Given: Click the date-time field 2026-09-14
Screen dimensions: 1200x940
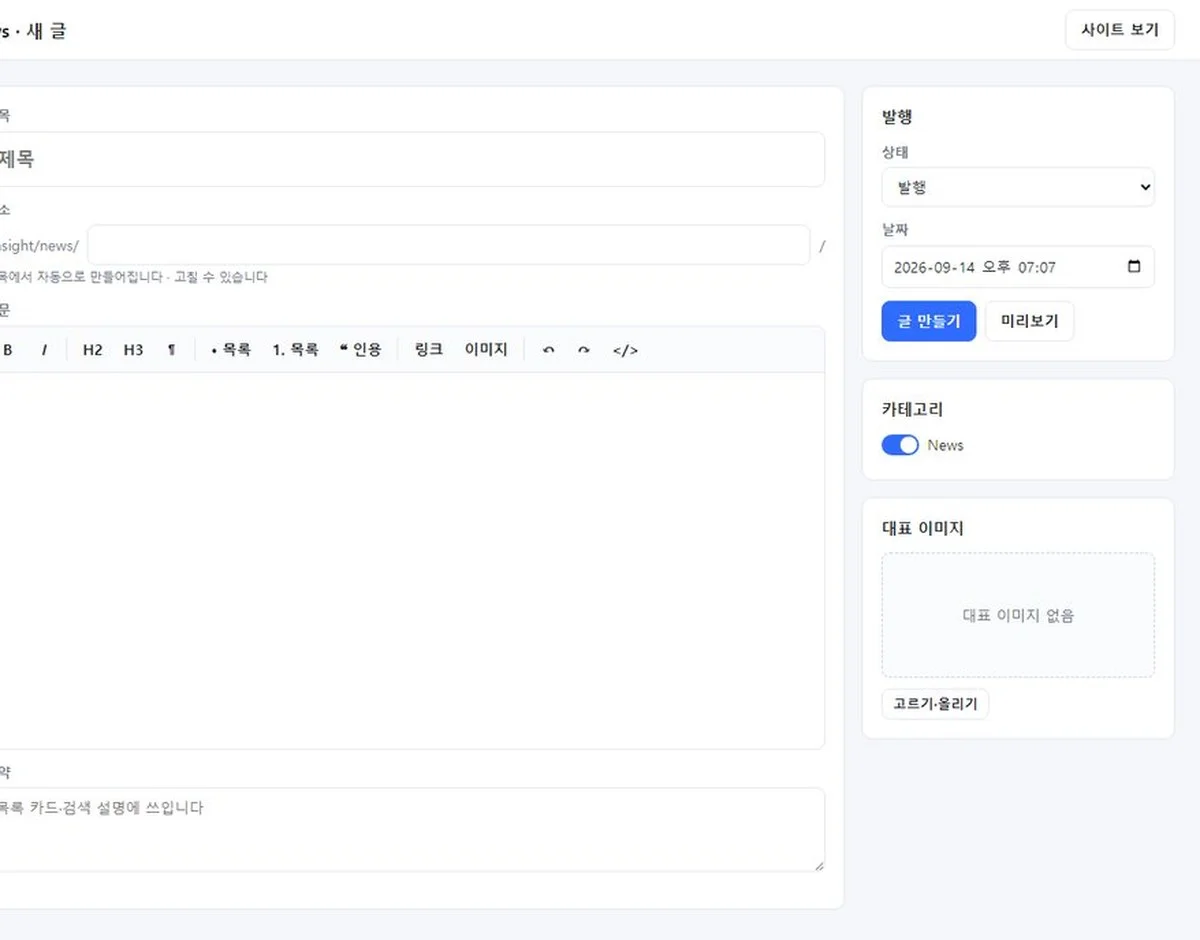Looking at the screenshot, I should click(1018, 267).
